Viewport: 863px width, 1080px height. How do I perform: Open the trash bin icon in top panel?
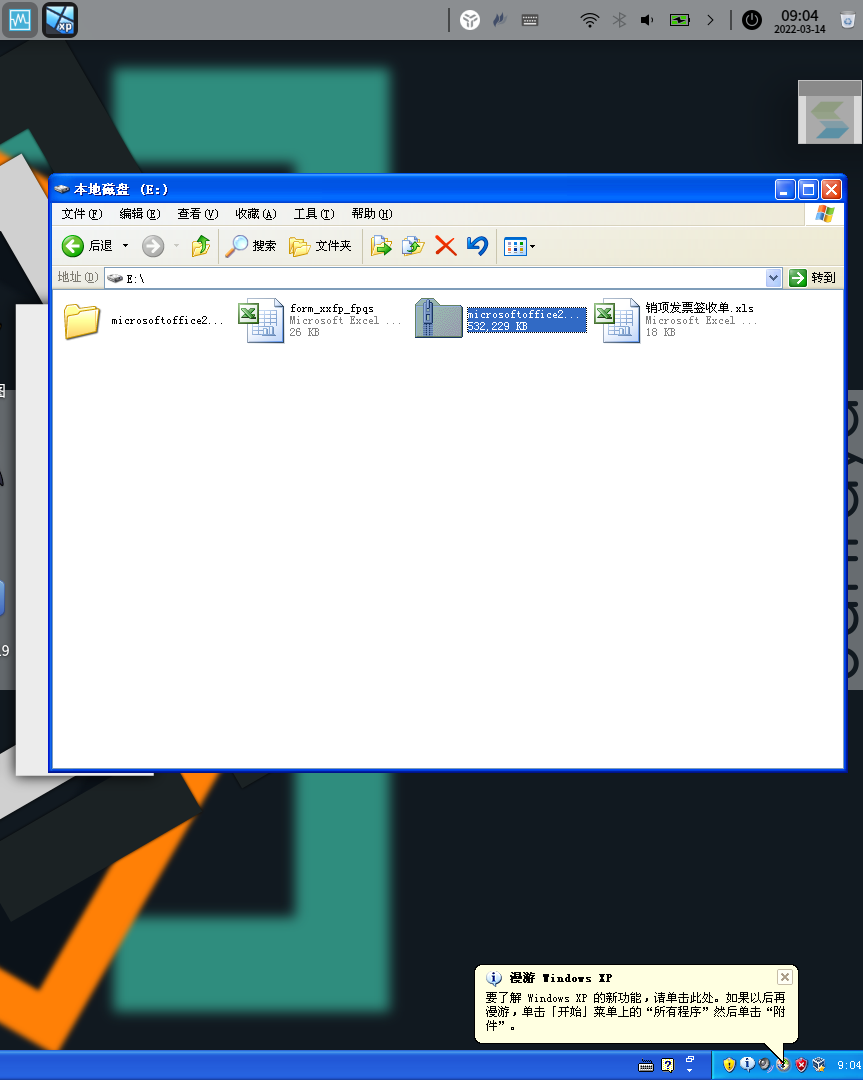coord(848,19)
